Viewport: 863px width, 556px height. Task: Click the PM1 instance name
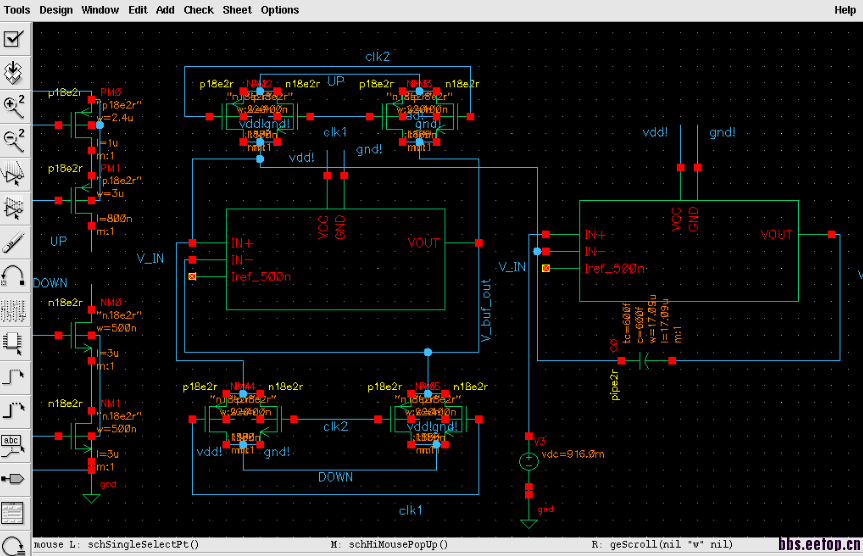point(110,168)
